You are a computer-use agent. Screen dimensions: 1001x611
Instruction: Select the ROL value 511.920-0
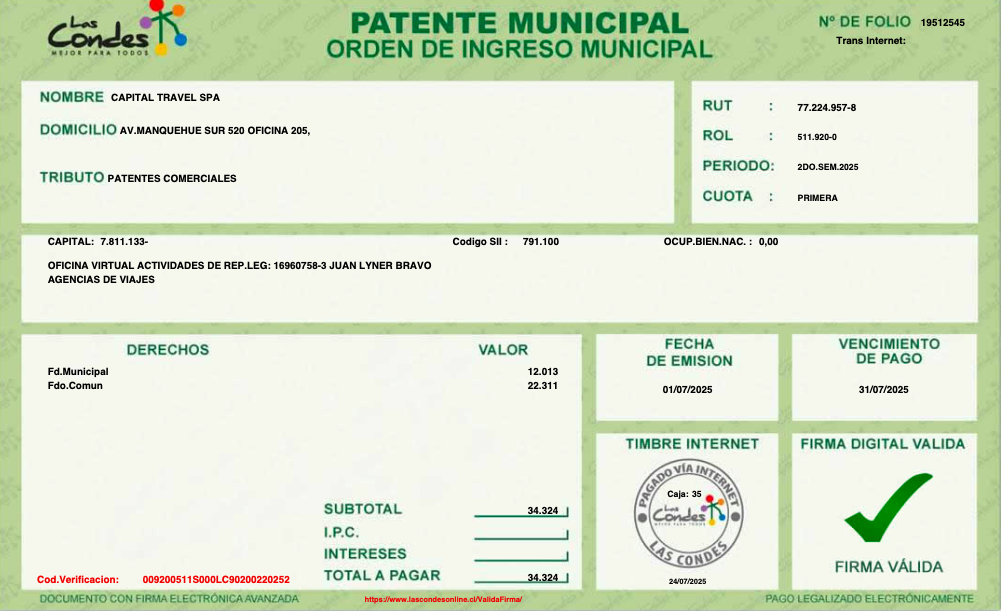click(x=817, y=137)
